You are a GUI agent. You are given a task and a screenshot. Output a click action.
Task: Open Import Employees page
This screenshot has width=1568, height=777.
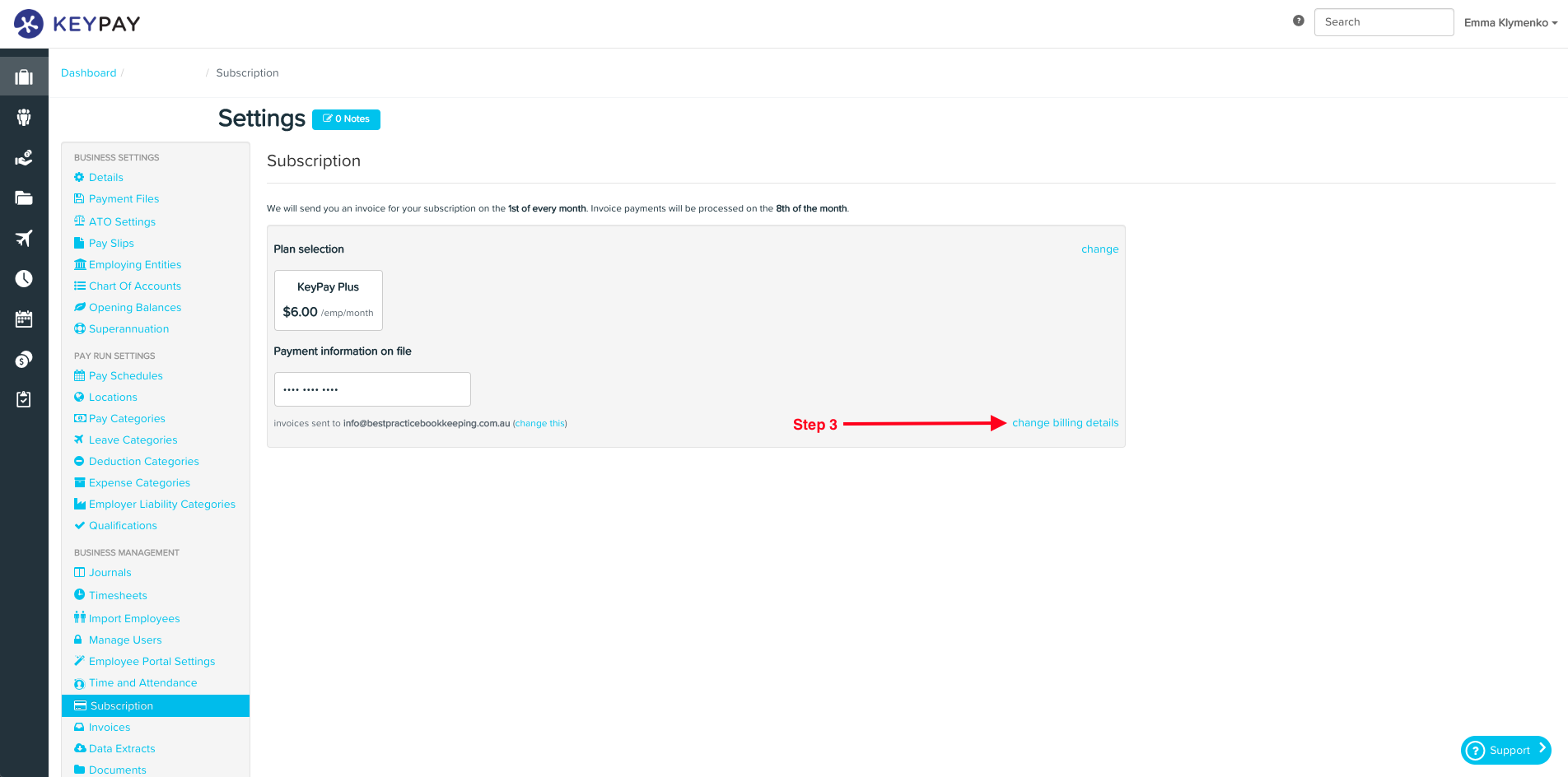[x=134, y=618]
